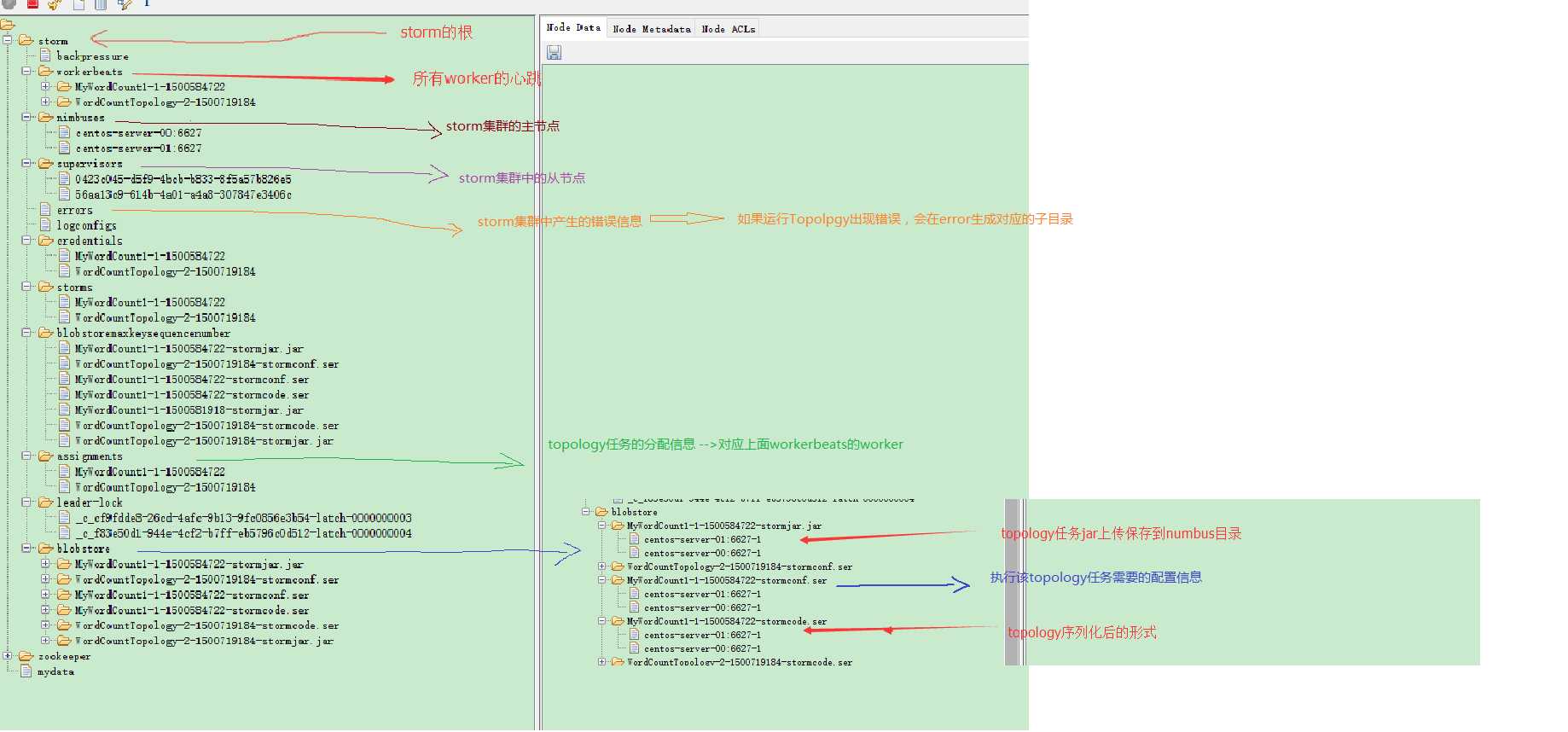Screen dimensions: 1568x732
Task: Expand MyWordCount1-1-1500584722-stormjar.jar under left blobstore
Action: click(x=45, y=564)
